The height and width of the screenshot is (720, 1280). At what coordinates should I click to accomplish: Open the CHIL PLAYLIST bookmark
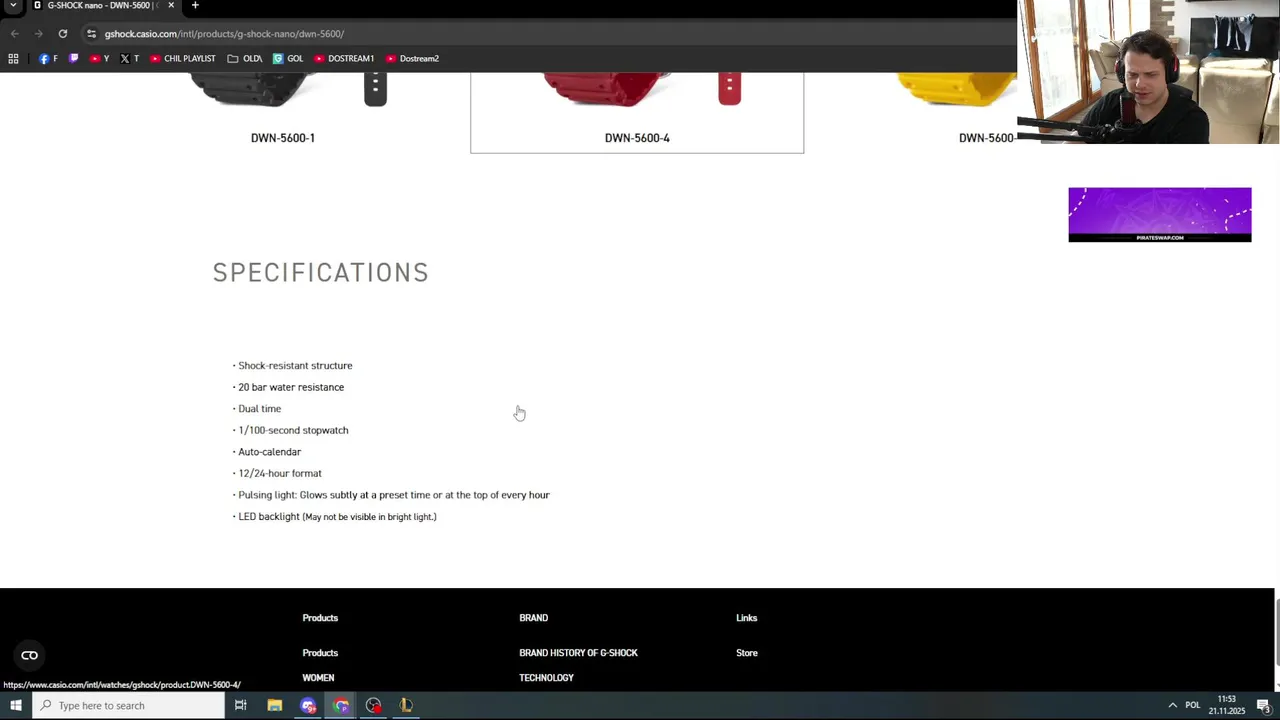click(x=183, y=58)
